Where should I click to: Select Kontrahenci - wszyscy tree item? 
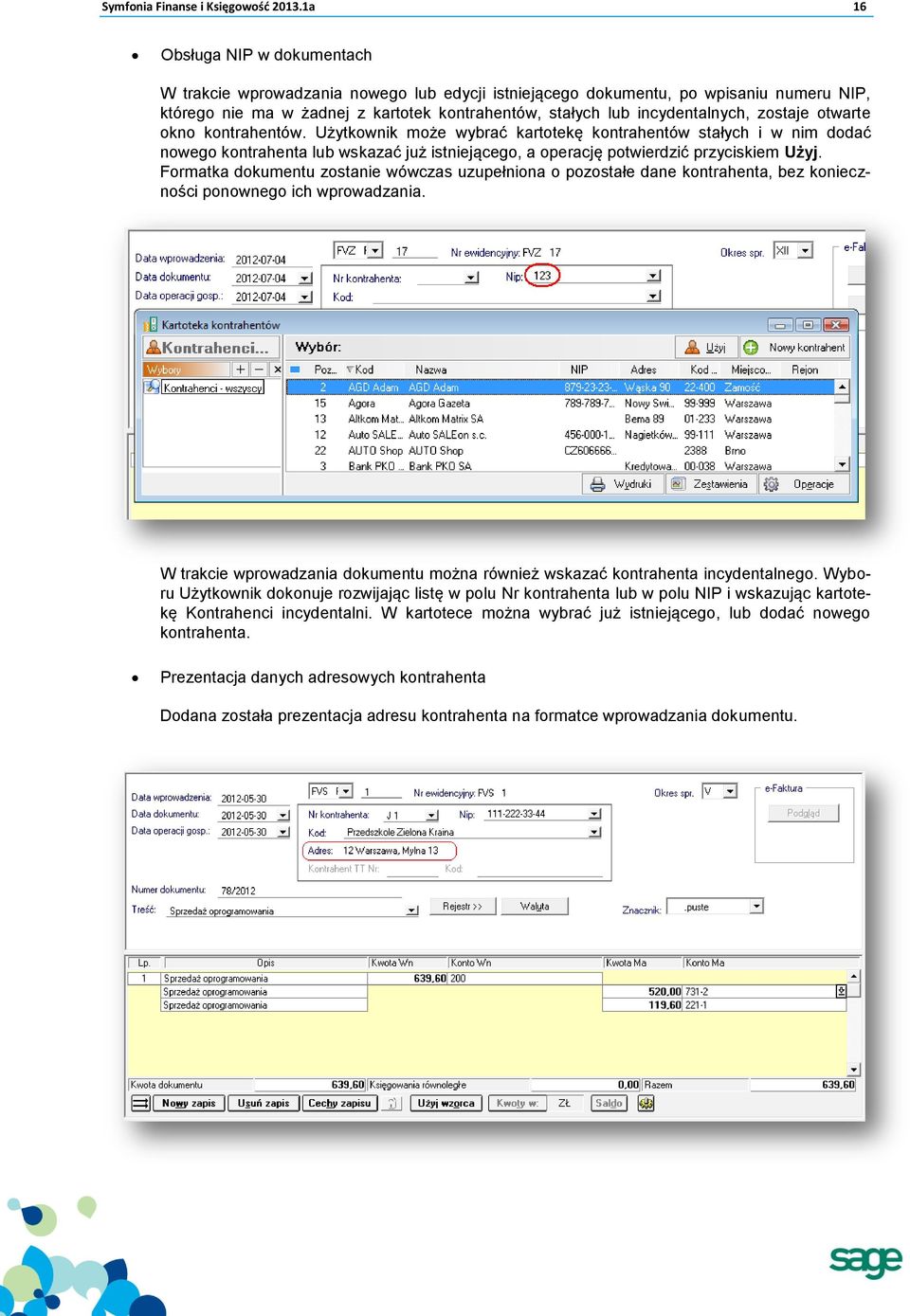213,388
